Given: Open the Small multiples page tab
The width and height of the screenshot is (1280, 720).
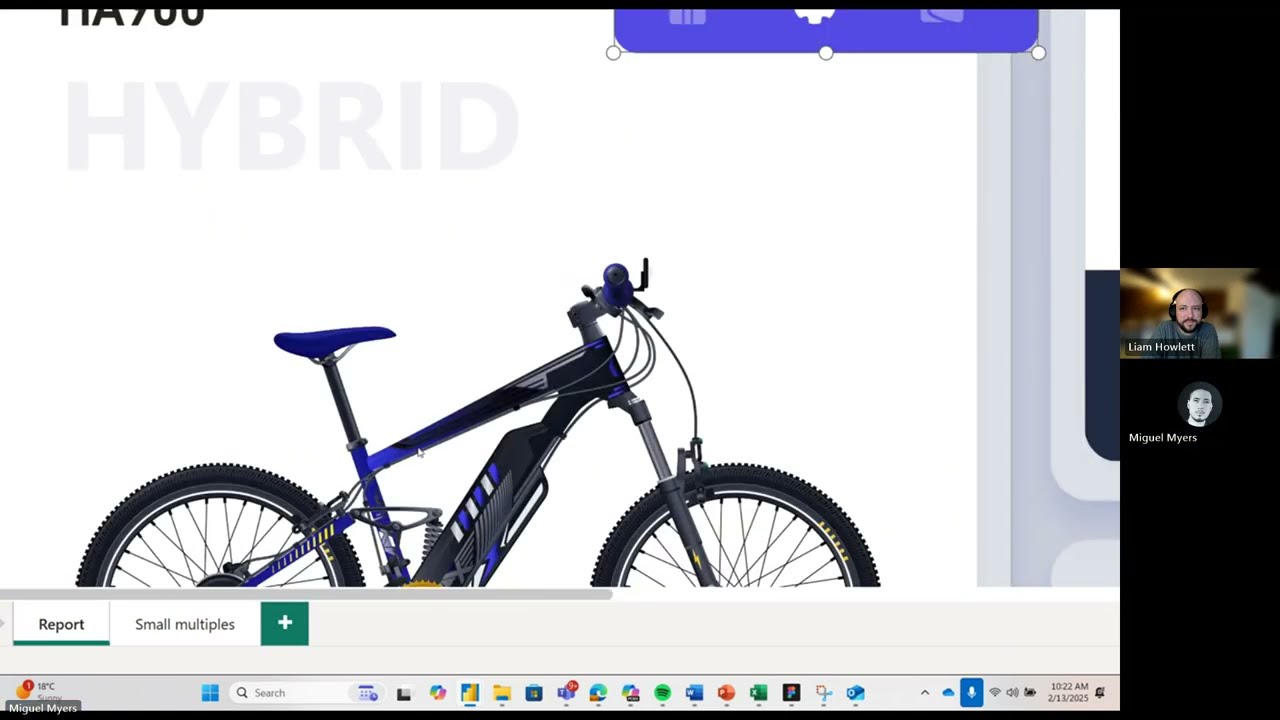Looking at the screenshot, I should pyautogui.click(x=185, y=624).
